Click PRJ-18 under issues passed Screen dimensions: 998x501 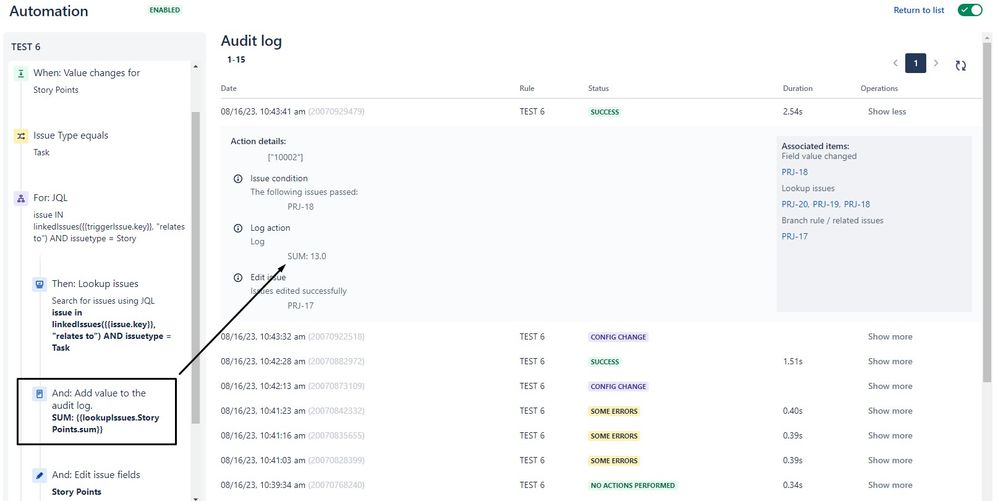[x=300, y=206]
